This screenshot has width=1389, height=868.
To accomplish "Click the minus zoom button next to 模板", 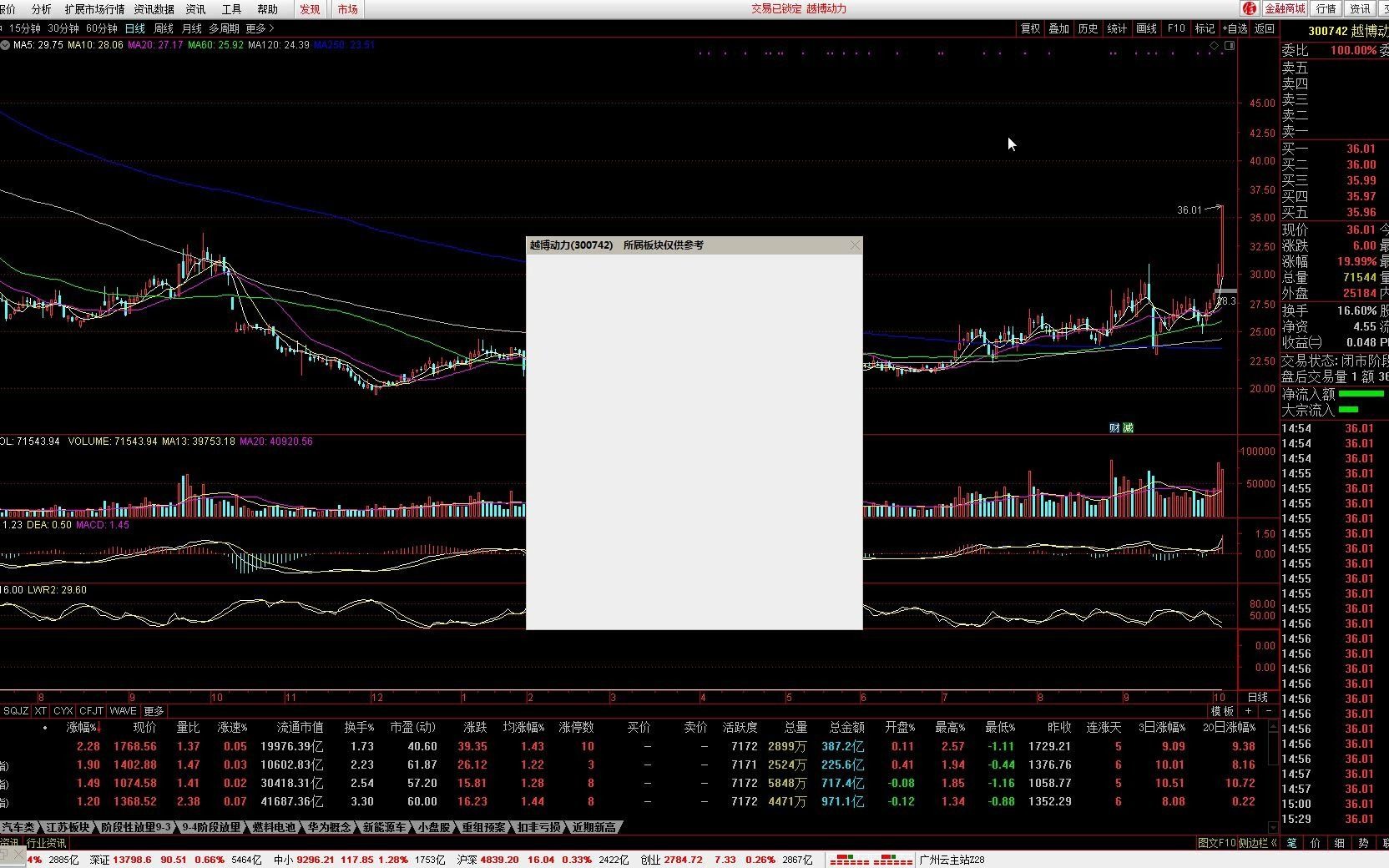I will 1269,711.
